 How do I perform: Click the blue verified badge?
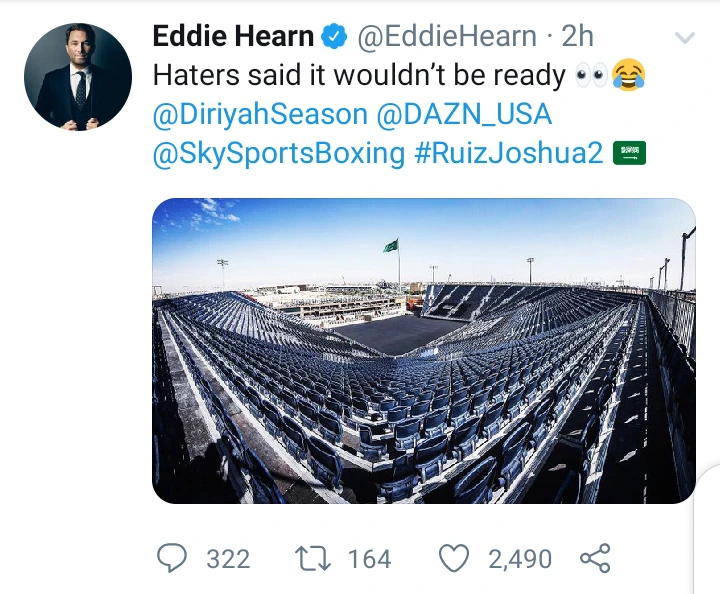[334, 36]
